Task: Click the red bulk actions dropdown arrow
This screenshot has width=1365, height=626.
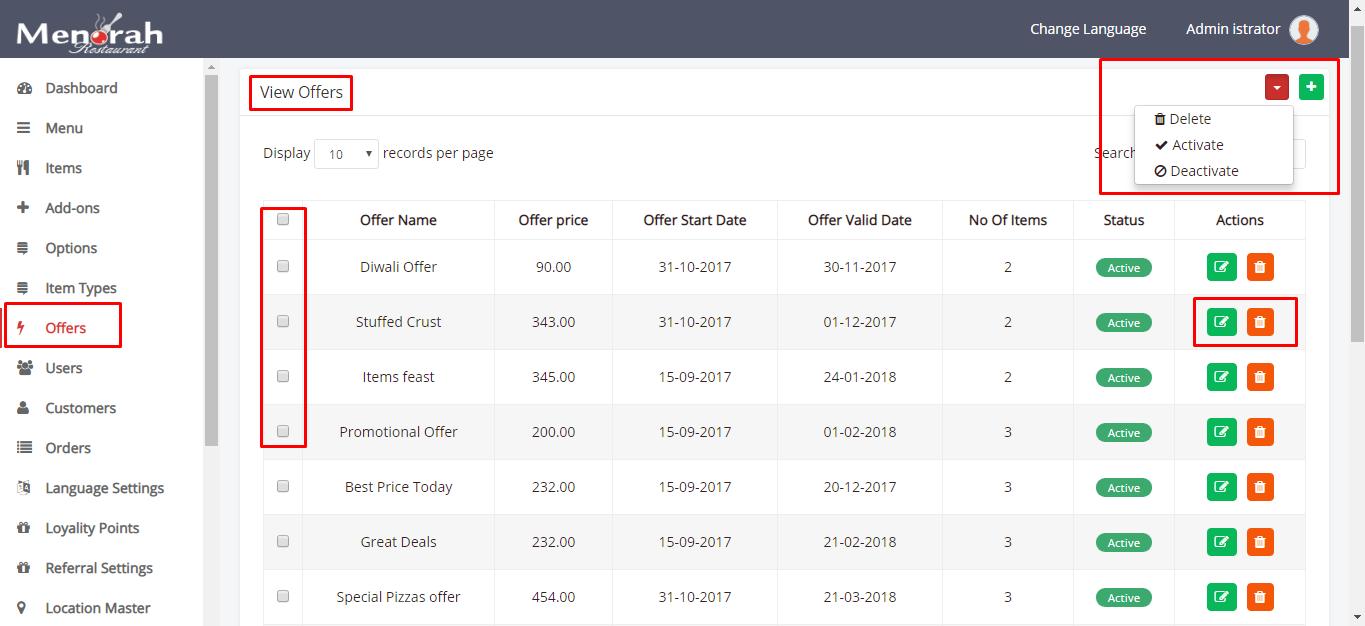Action: click(1276, 87)
